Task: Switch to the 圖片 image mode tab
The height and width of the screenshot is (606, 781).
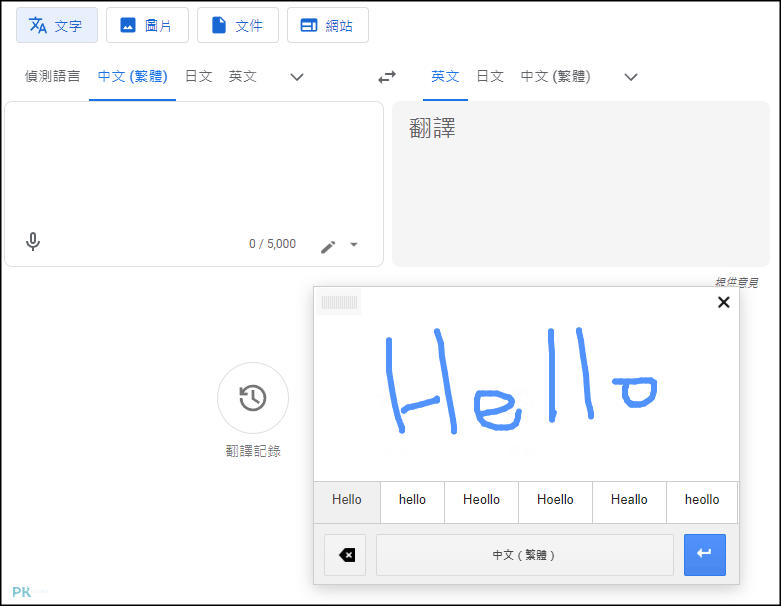Action: pyautogui.click(x=147, y=25)
